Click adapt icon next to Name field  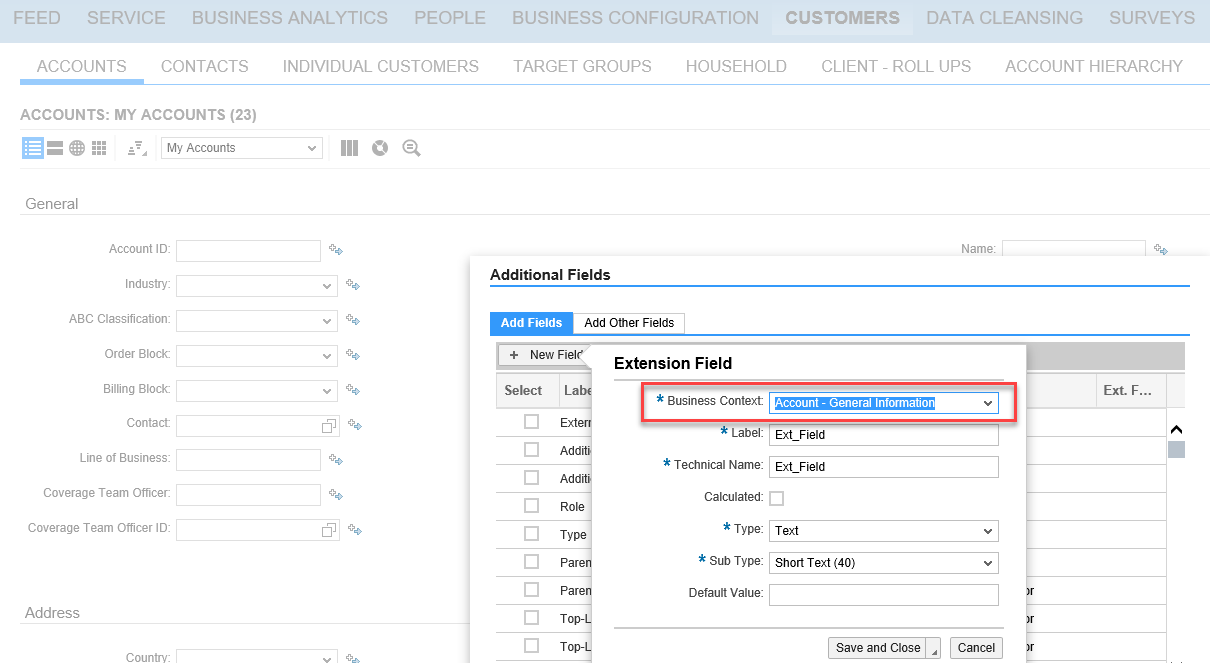tap(1161, 250)
